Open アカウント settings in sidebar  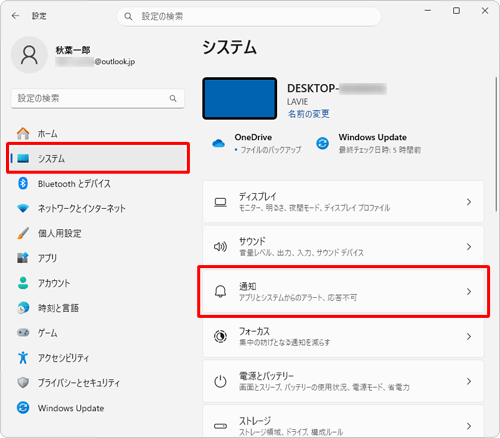click(x=97, y=283)
